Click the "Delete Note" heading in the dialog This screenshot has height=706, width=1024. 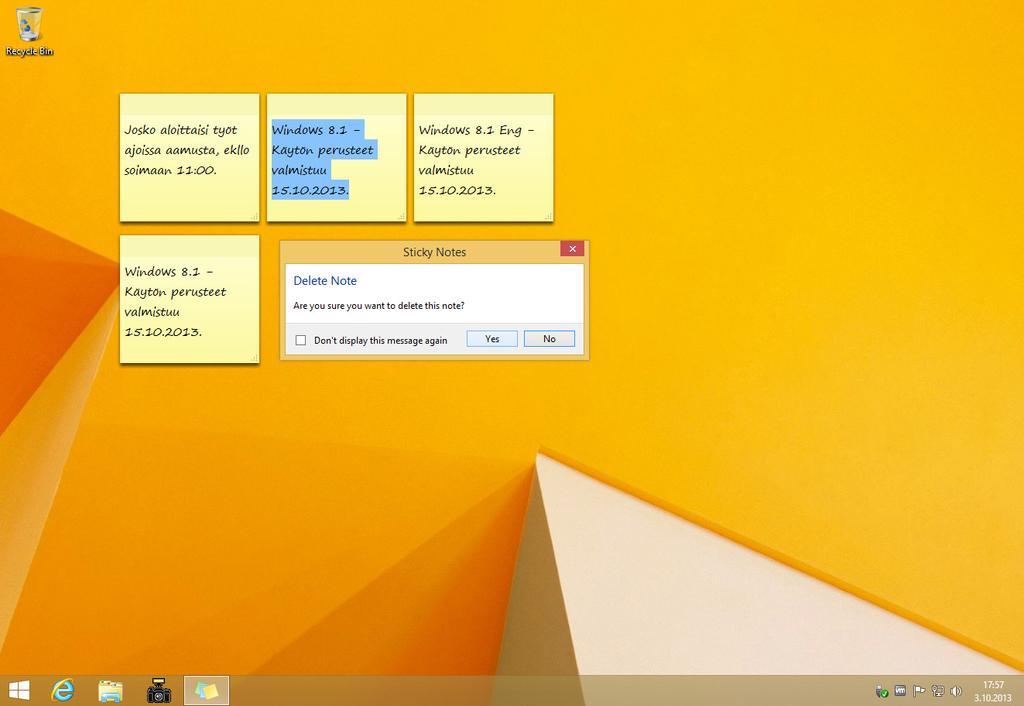[x=325, y=281]
